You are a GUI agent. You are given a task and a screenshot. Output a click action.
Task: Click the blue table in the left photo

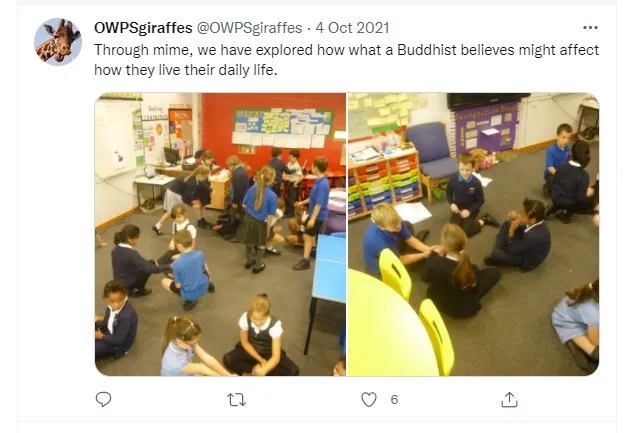click(x=329, y=269)
